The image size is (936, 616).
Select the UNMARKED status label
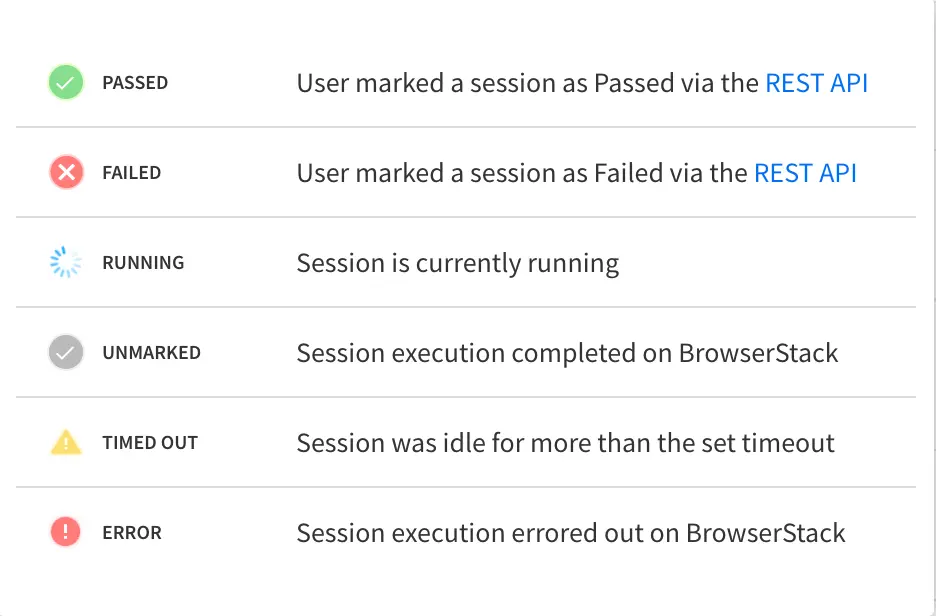(x=151, y=353)
